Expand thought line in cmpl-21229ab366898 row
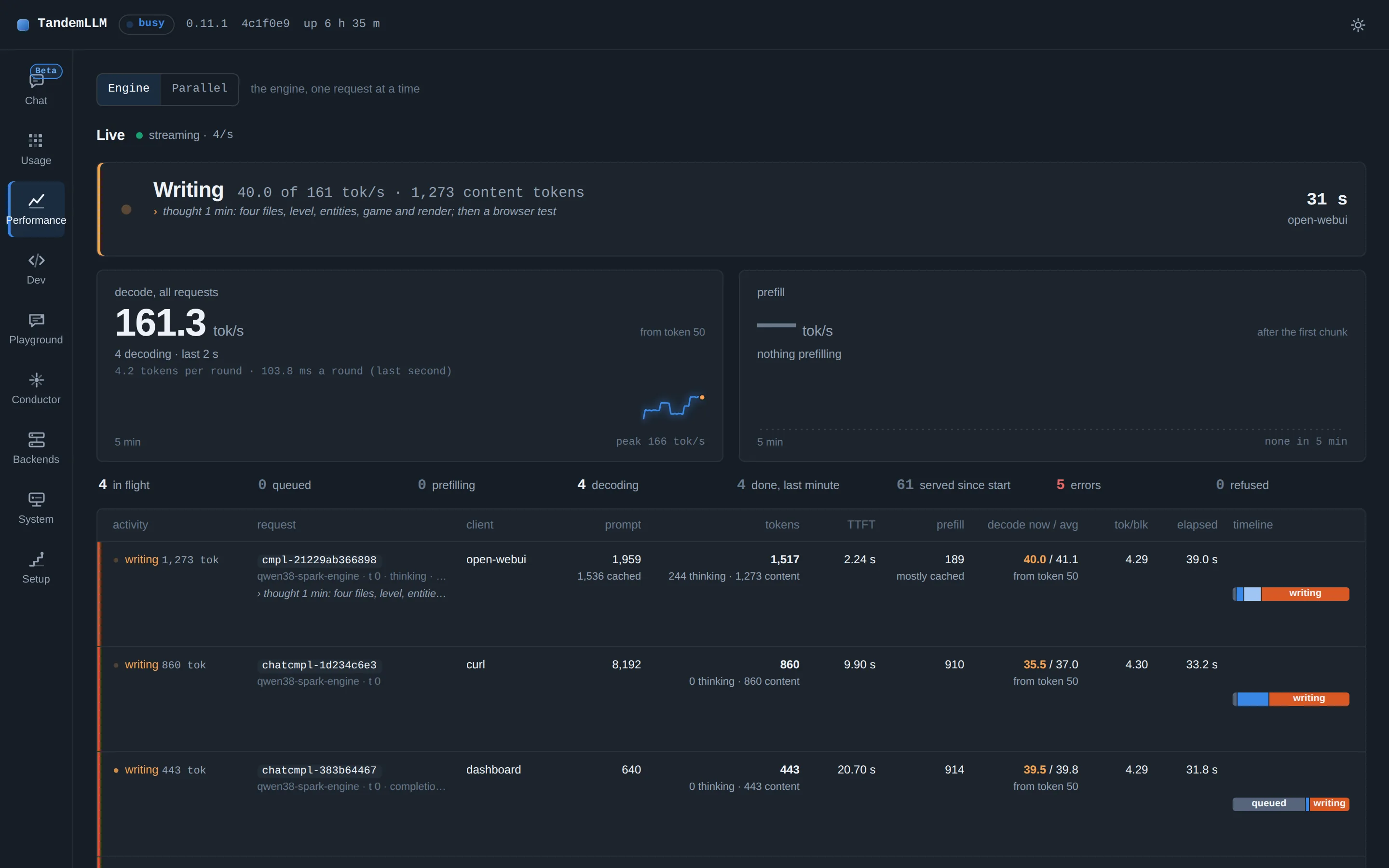The height and width of the screenshot is (868, 1389). click(351, 593)
